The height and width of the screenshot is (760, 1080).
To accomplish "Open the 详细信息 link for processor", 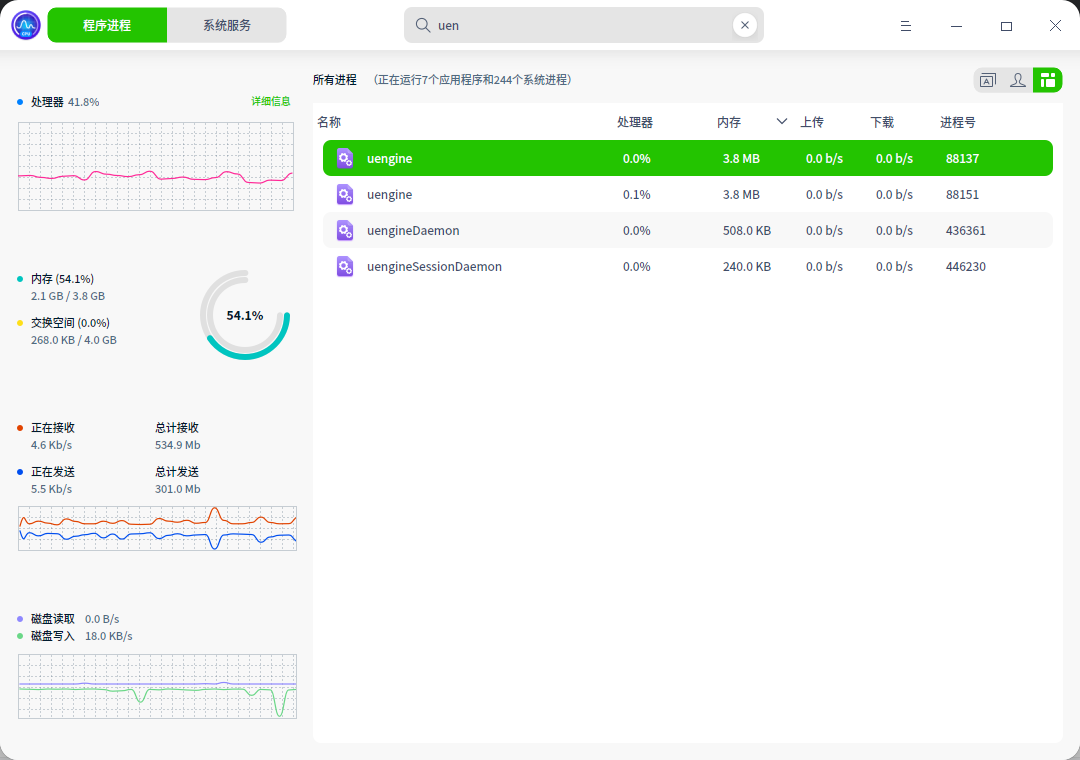I will [270, 101].
